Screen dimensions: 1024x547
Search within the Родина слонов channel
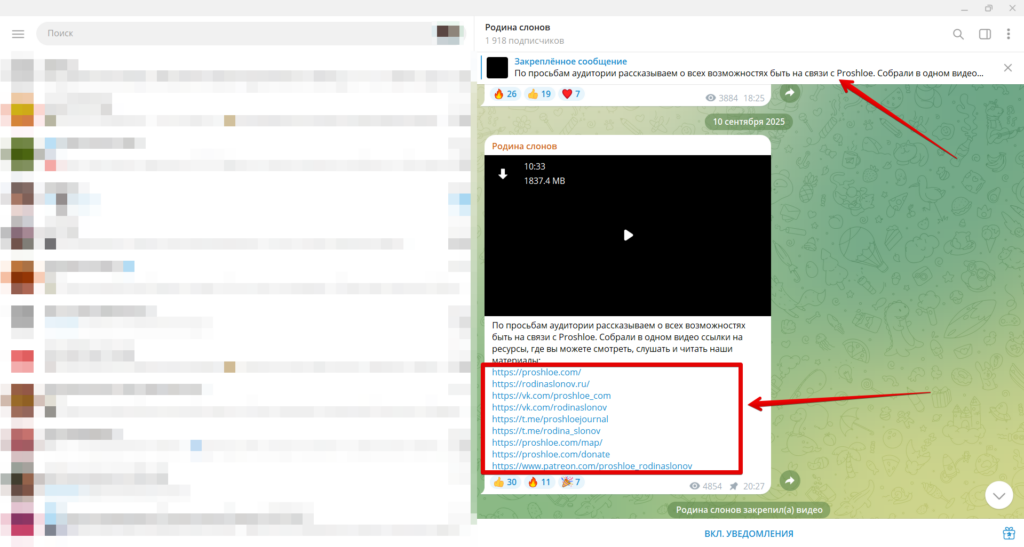(x=958, y=34)
